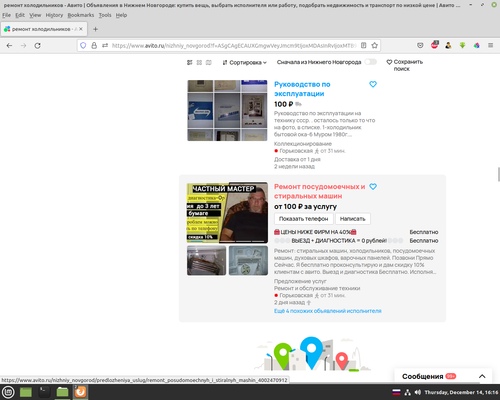
Task: Close the ремонт холодильников tab
Action: 81,29
